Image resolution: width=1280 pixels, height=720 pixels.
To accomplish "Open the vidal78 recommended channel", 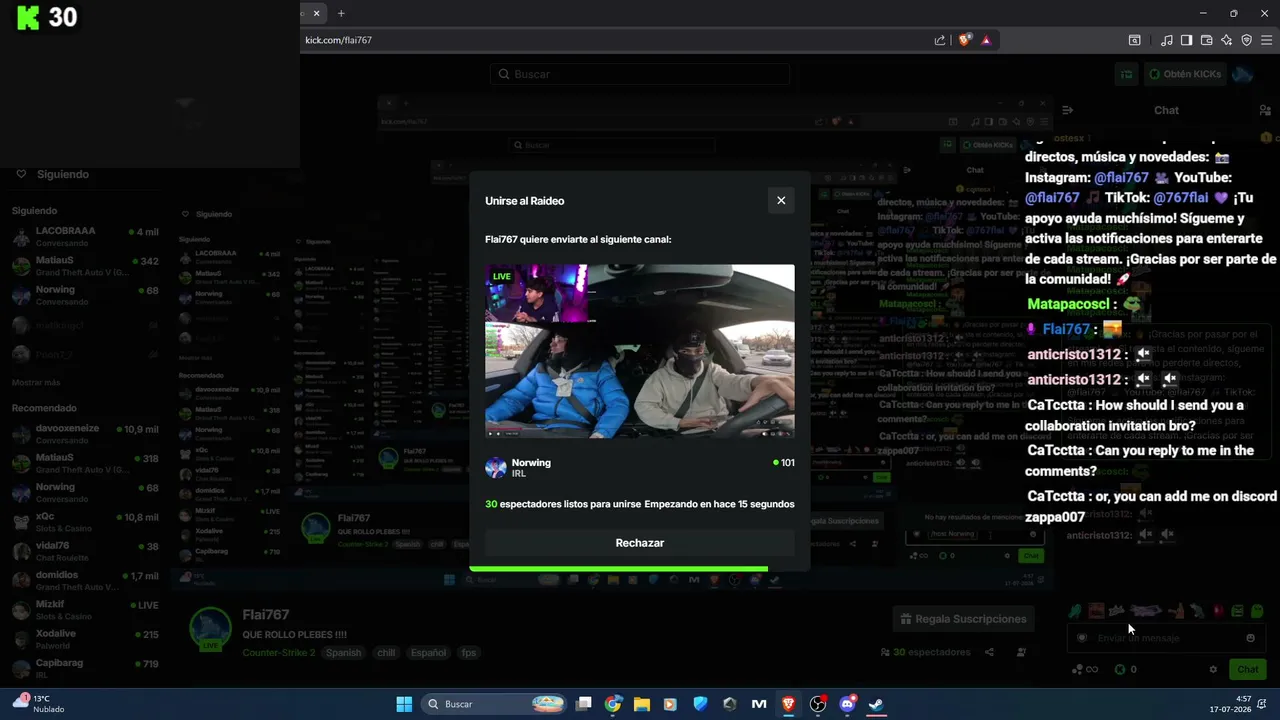I will click(85, 552).
